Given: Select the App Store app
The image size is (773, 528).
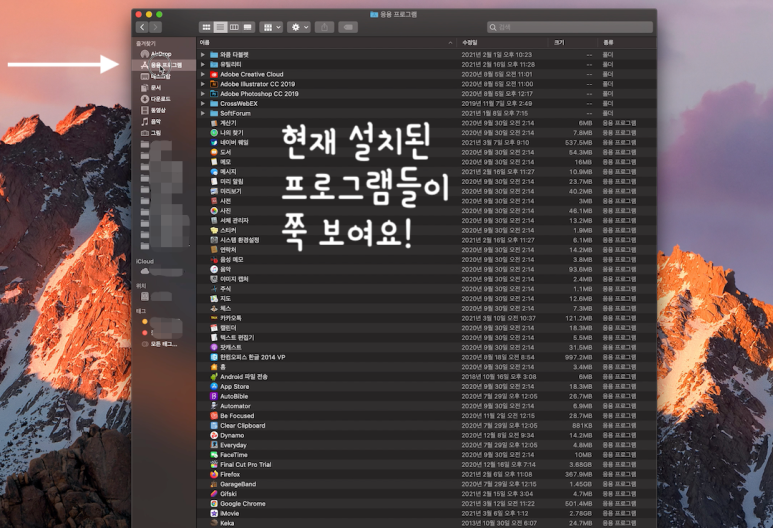Looking at the screenshot, I should tap(230, 387).
